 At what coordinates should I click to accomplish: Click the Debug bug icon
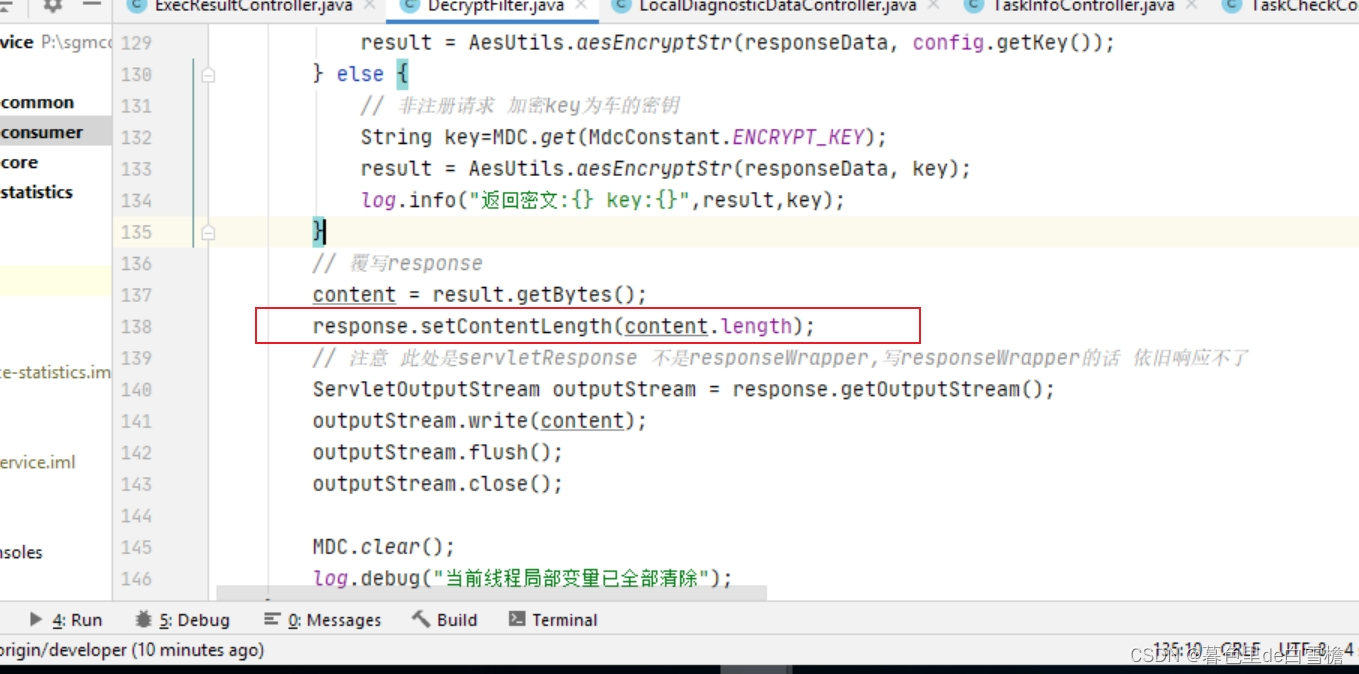(144, 619)
